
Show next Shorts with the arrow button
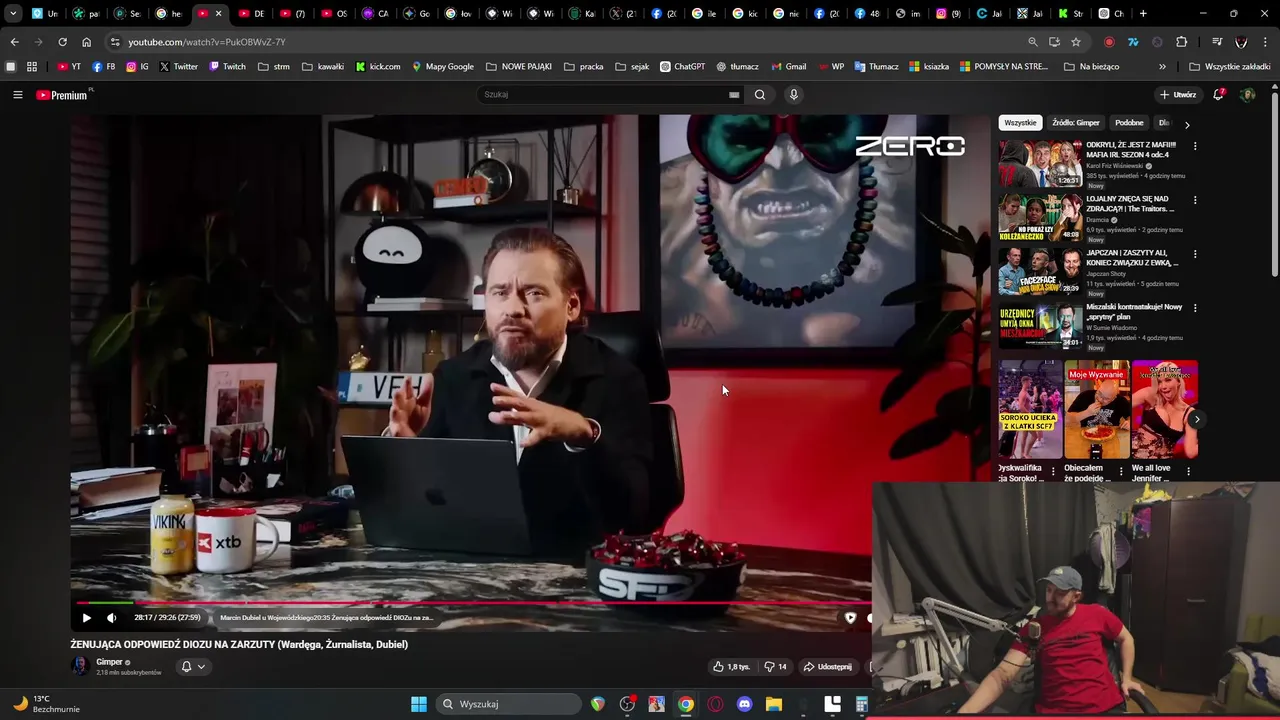(x=1196, y=419)
